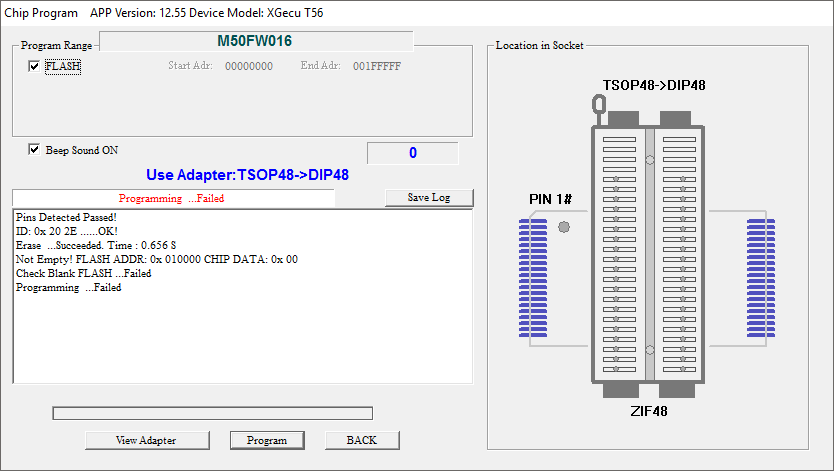Click the blue counter field showing 0
The height and width of the screenshot is (471, 834).
[412, 153]
